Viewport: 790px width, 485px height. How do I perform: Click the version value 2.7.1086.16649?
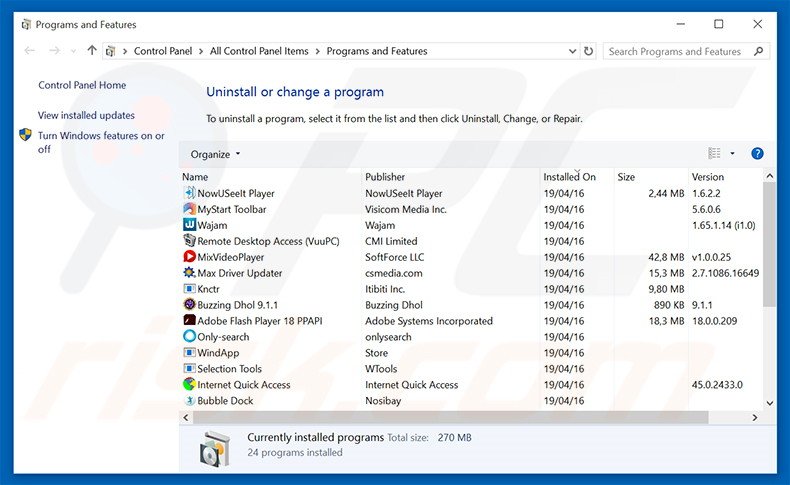click(x=725, y=273)
